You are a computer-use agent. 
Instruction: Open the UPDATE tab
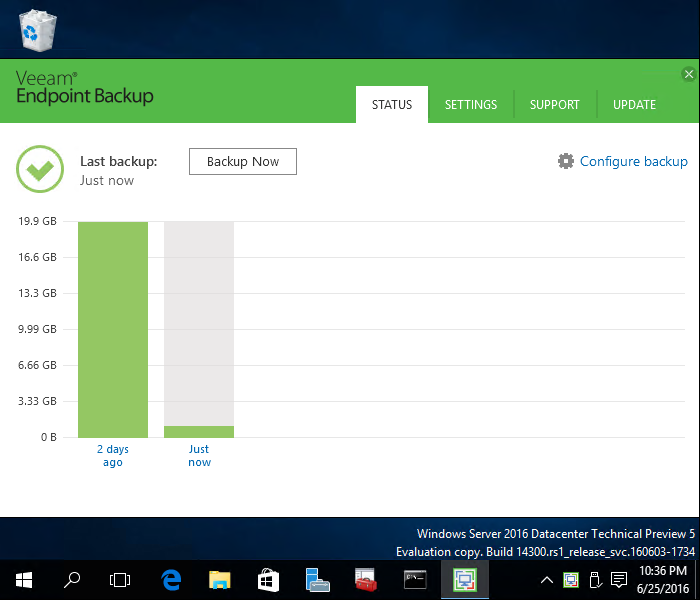point(634,104)
